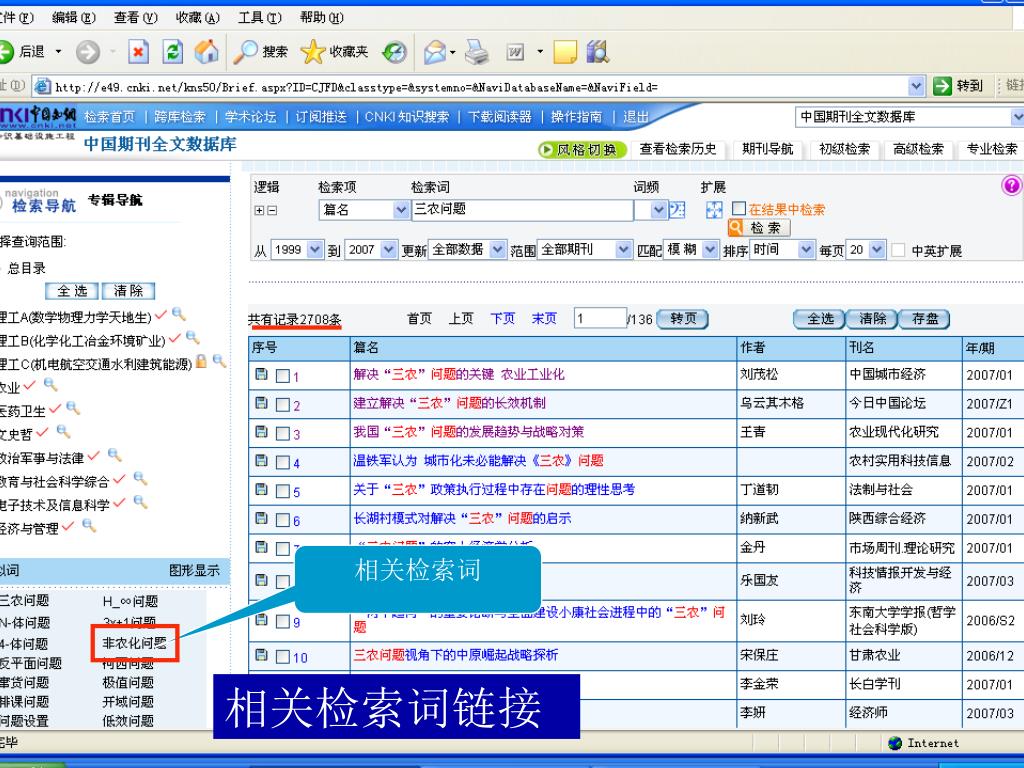The height and width of the screenshot is (768, 1024).
Task: Check the box for result 2
Action: click(x=283, y=405)
